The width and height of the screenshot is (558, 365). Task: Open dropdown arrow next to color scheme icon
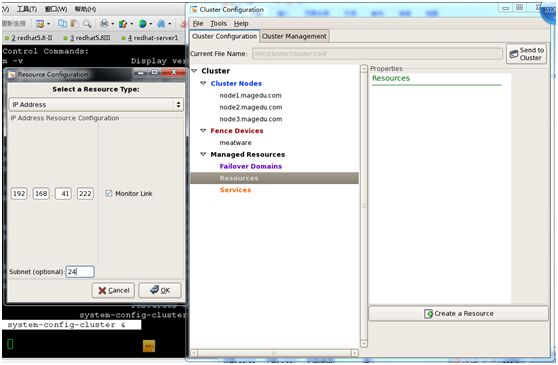click(132, 24)
